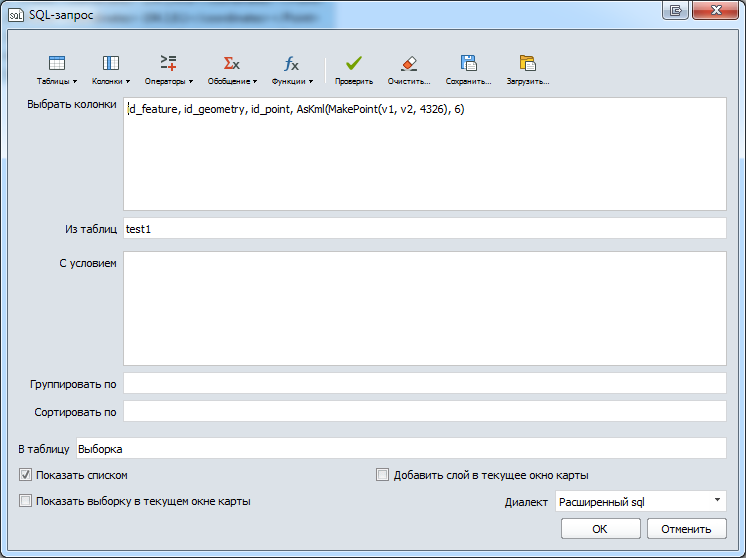Click the Сохранить floppy disk icon
Viewport: 746px width, 558px height.
point(468,64)
